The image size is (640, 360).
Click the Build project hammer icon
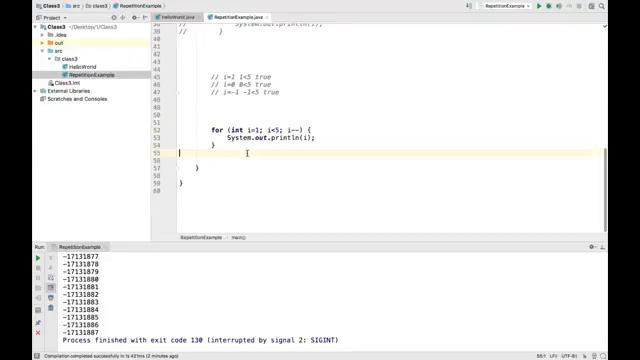click(469, 6)
